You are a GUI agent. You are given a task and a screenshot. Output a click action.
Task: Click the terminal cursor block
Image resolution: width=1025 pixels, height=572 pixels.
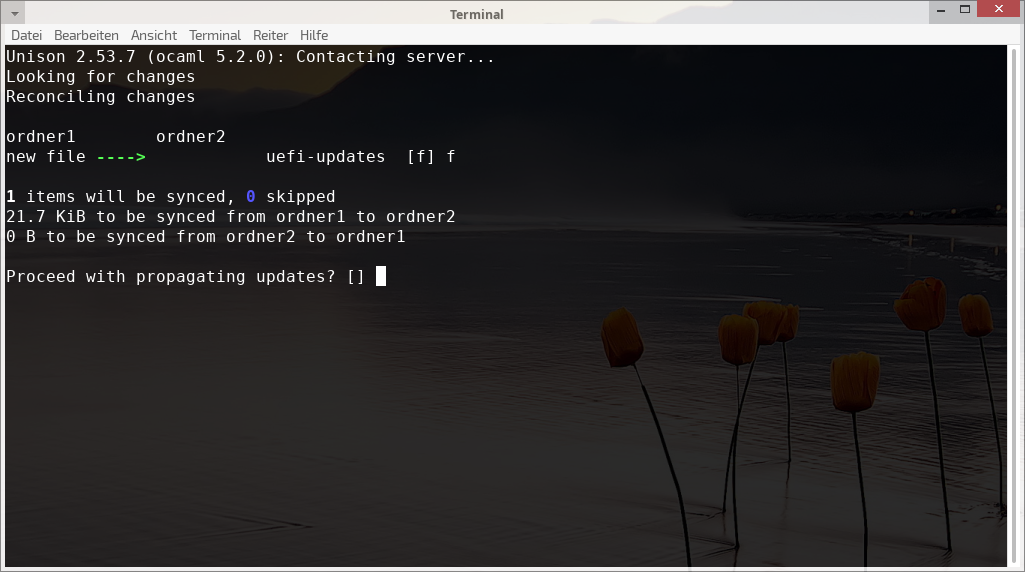click(x=381, y=276)
